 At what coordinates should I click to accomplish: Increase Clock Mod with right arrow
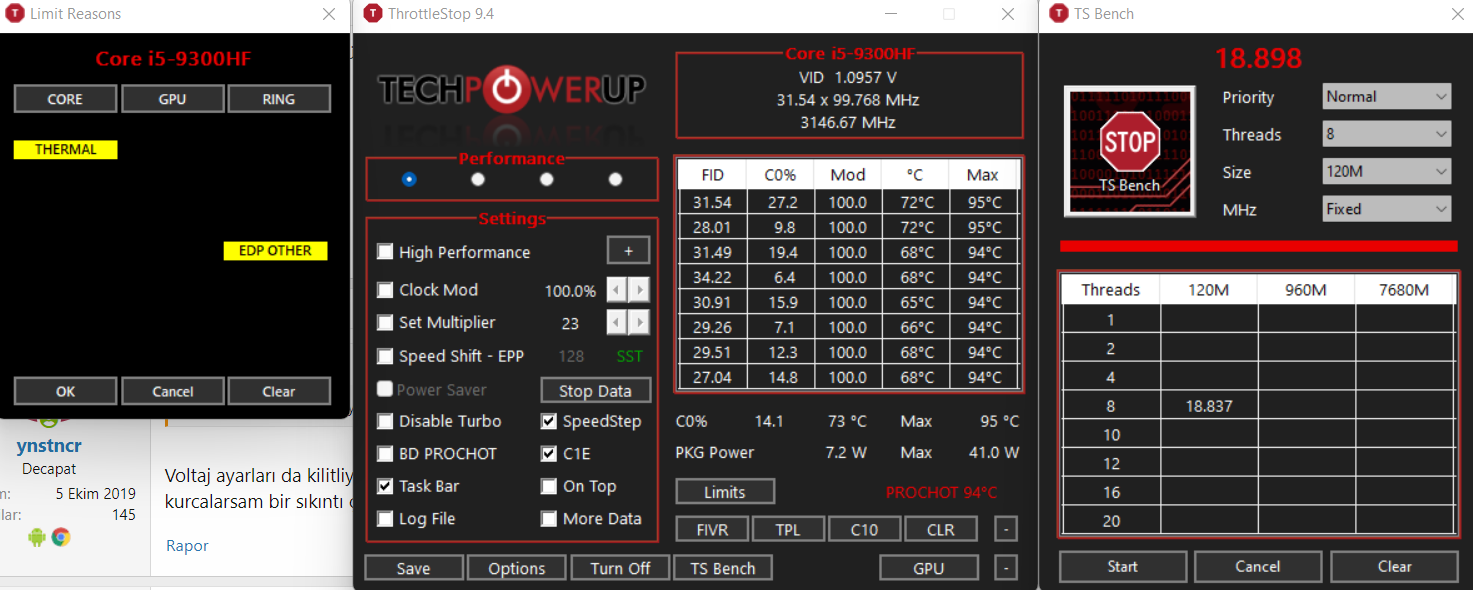tap(639, 290)
